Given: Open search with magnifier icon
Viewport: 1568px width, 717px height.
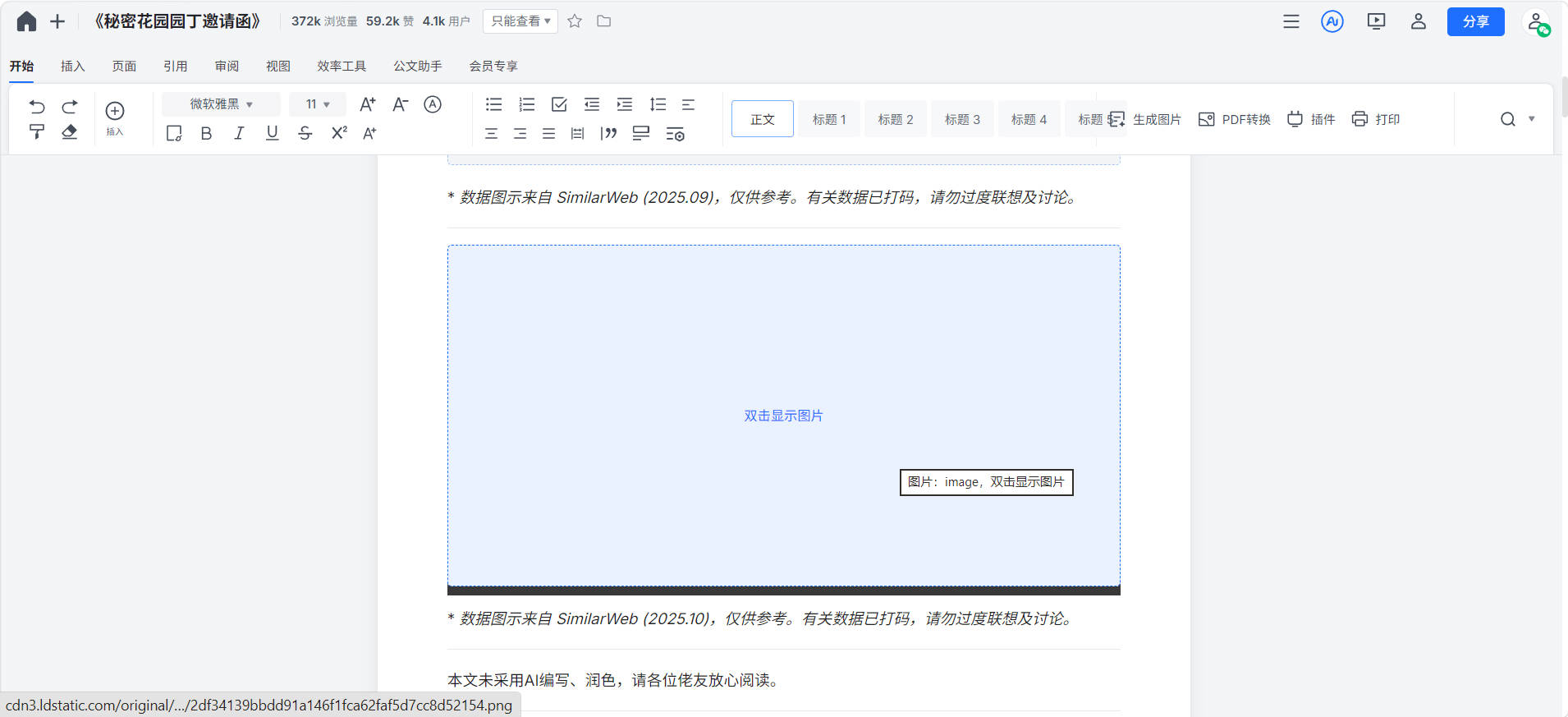Looking at the screenshot, I should click(x=1508, y=119).
